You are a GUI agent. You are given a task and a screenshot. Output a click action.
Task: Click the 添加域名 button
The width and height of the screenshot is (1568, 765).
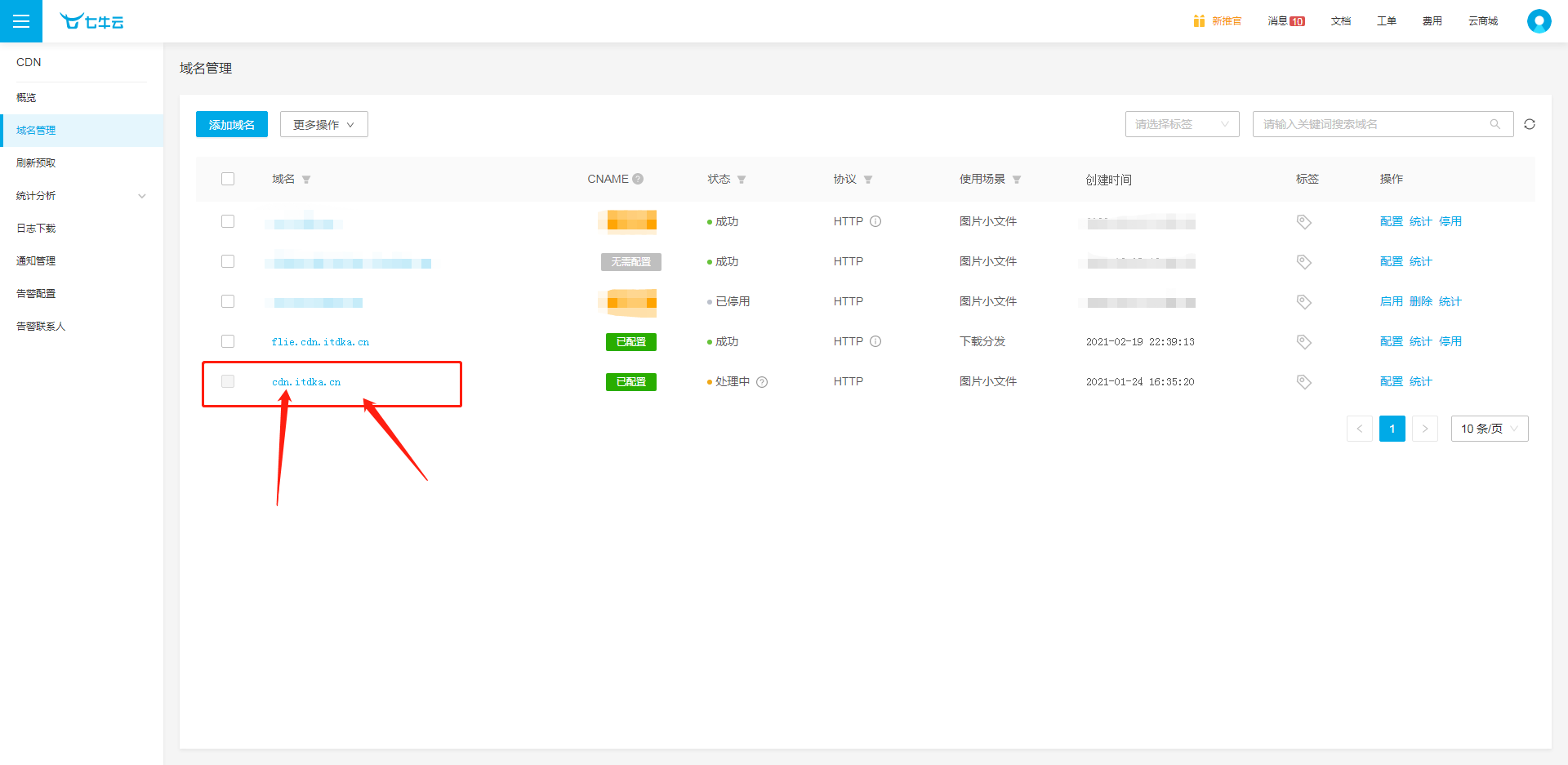(x=232, y=124)
